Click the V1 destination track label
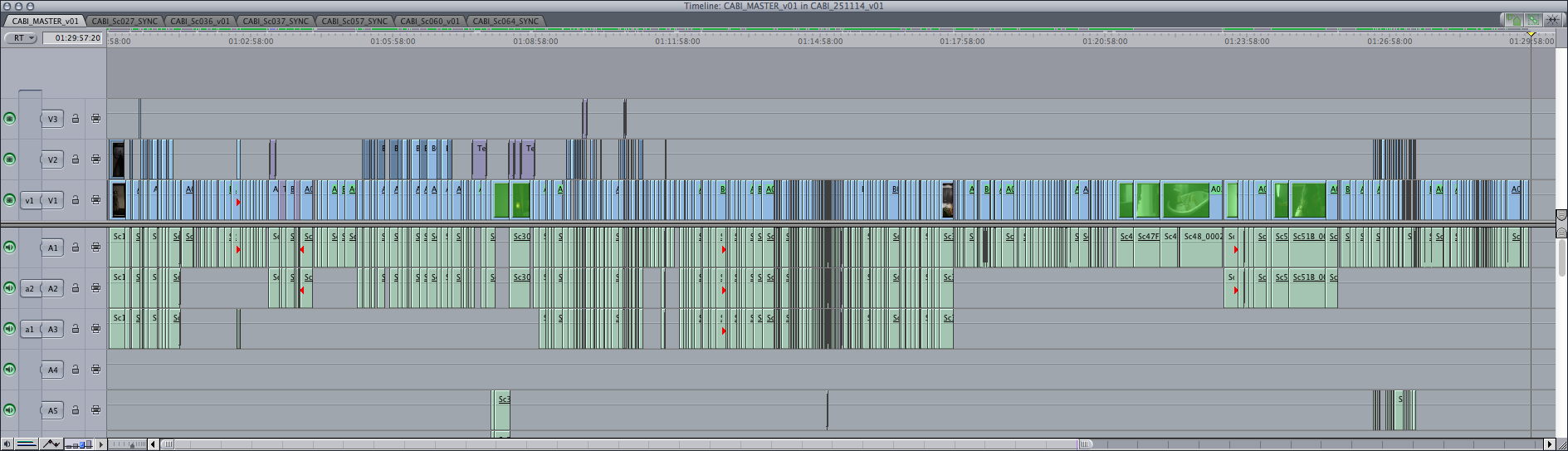The image size is (1568, 451). click(52, 200)
